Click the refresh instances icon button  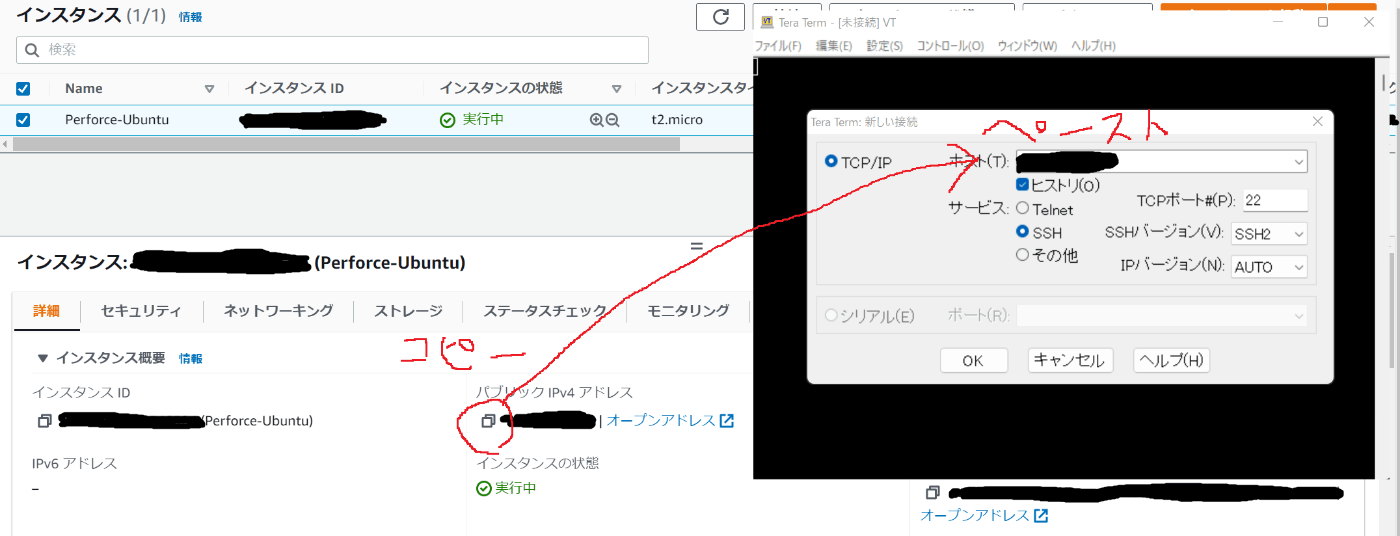720,17
